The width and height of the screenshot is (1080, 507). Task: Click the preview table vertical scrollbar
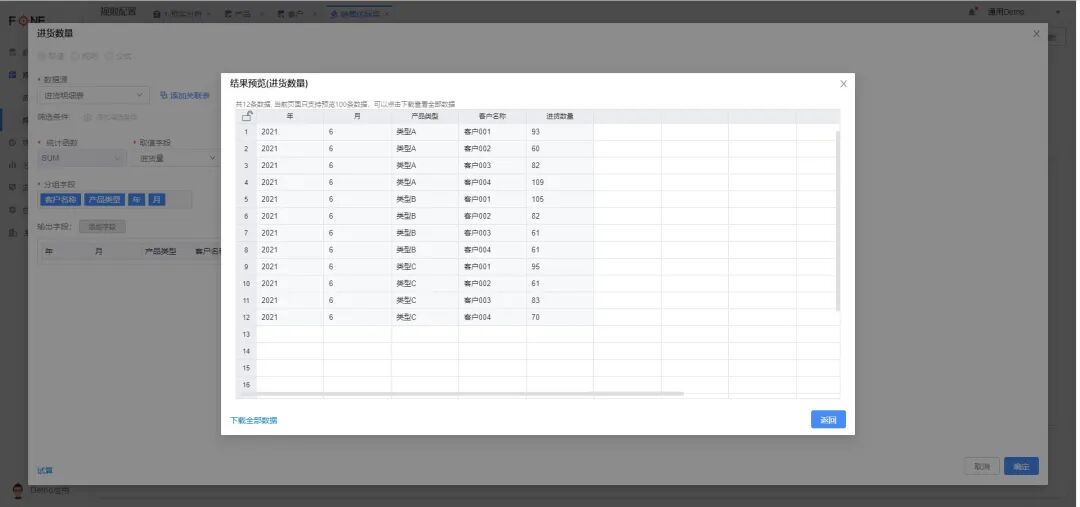pos(838,220)
